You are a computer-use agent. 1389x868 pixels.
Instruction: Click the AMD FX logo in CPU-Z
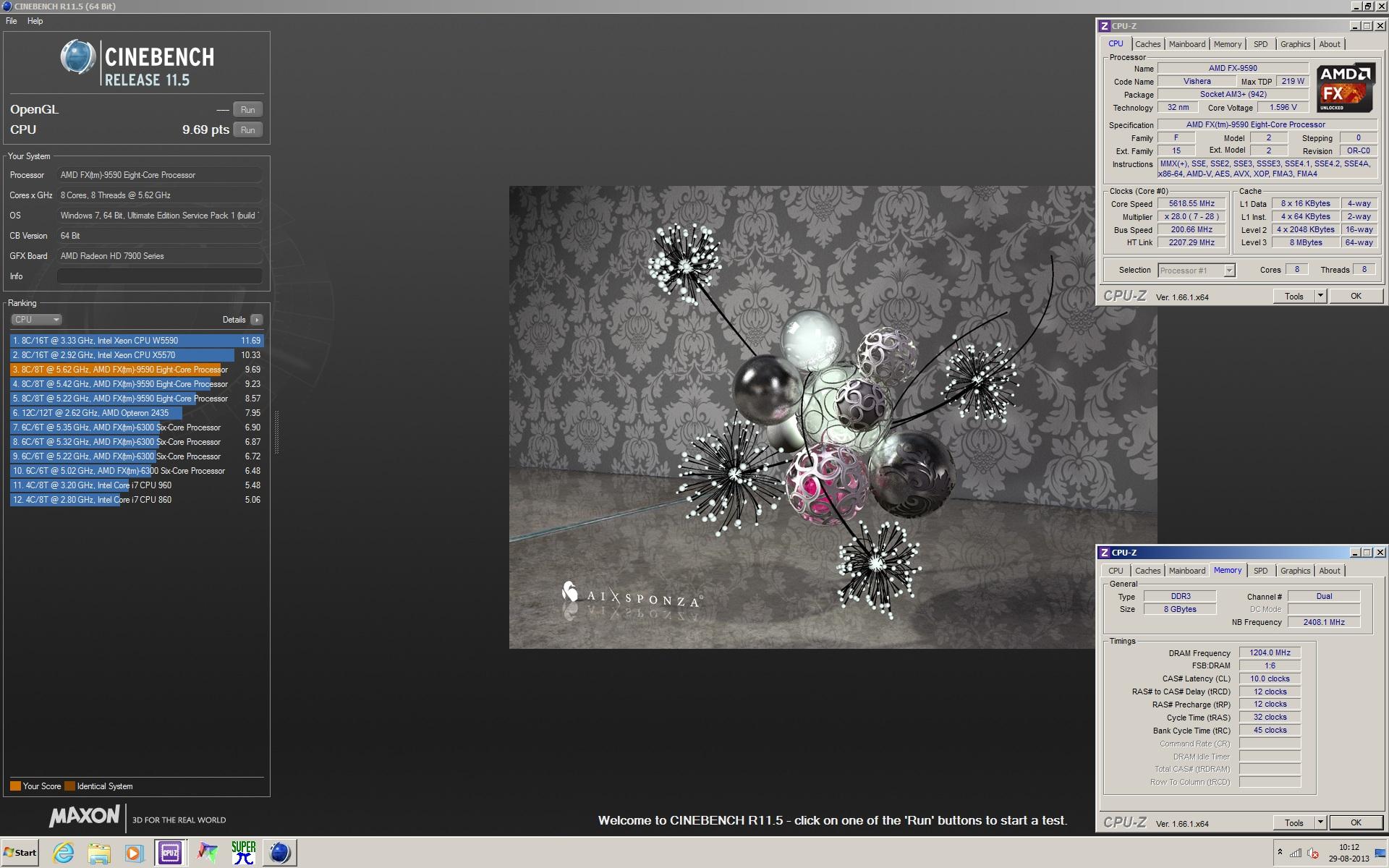point(1345,88)
